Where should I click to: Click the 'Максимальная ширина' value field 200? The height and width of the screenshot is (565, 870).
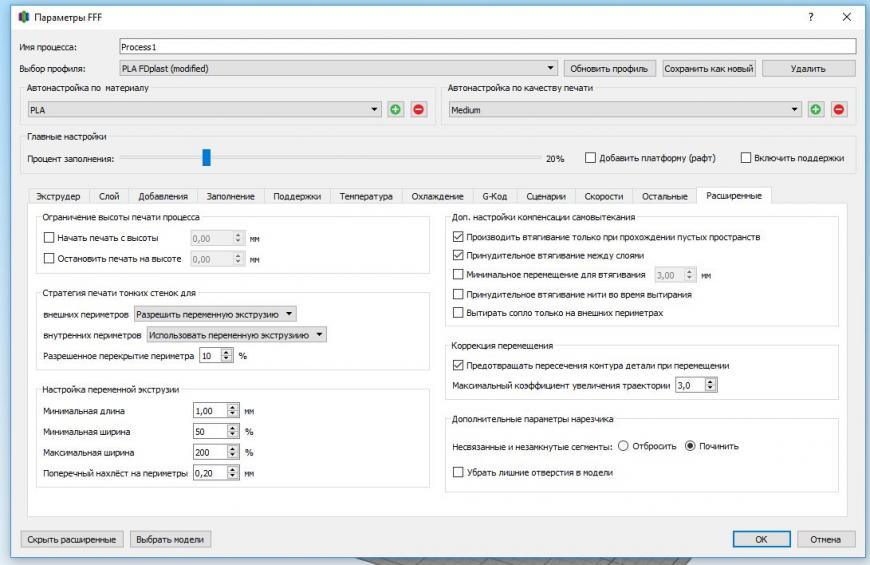click(210, 452)
